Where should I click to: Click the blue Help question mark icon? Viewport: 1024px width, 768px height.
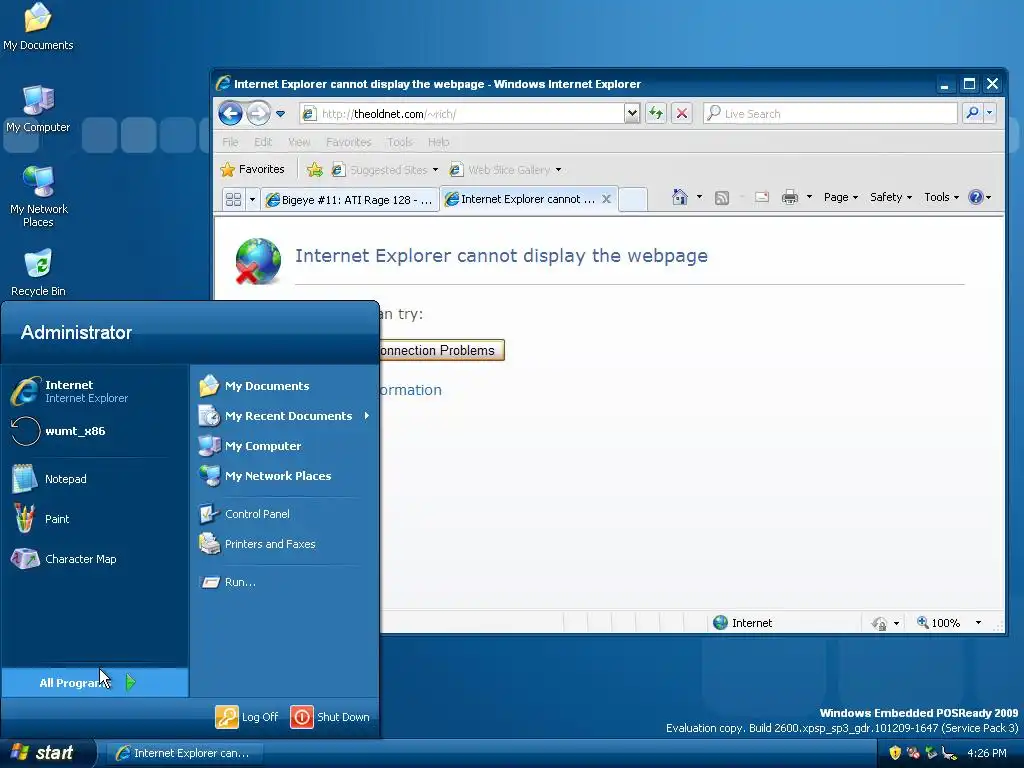coord(975,197)
